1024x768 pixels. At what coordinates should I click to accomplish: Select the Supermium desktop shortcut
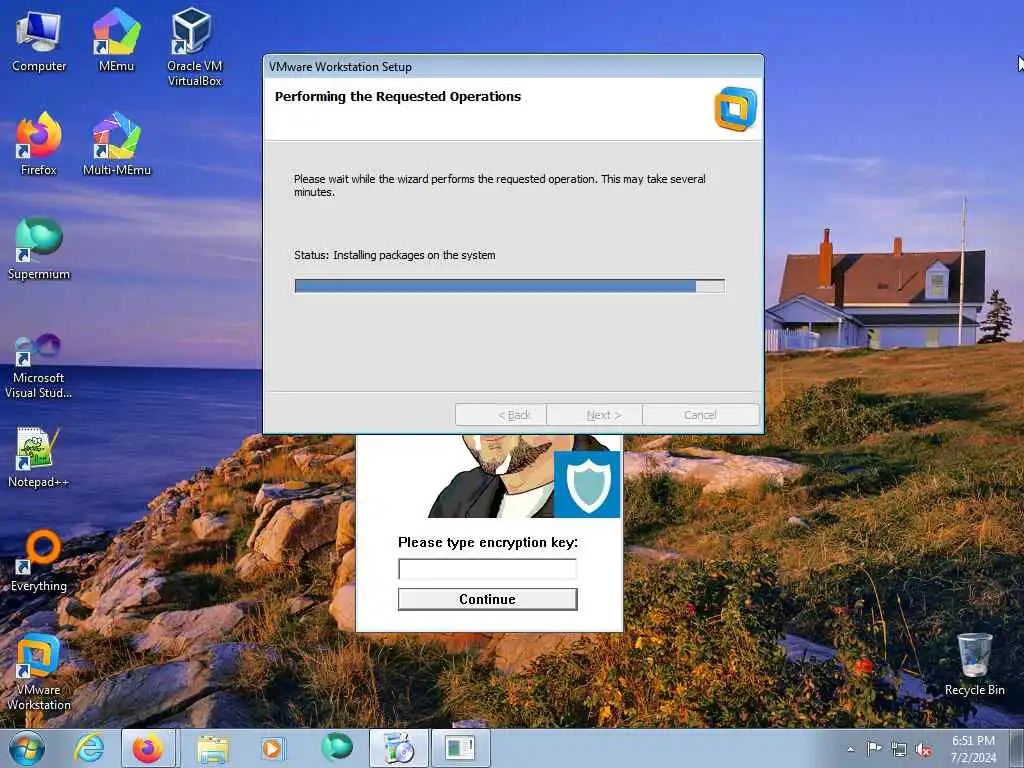tap(39, 248)
